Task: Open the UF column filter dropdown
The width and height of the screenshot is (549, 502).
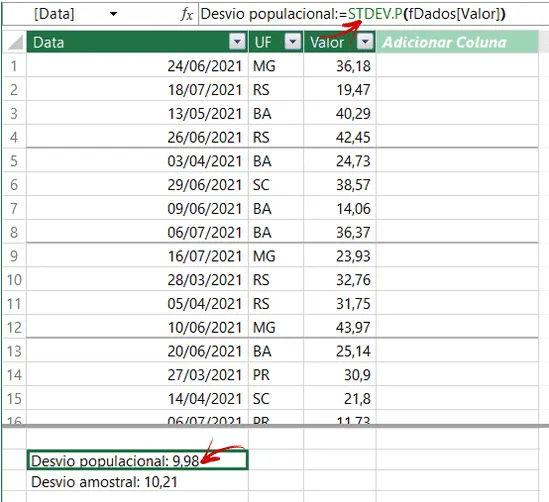Action: (293, 42)
